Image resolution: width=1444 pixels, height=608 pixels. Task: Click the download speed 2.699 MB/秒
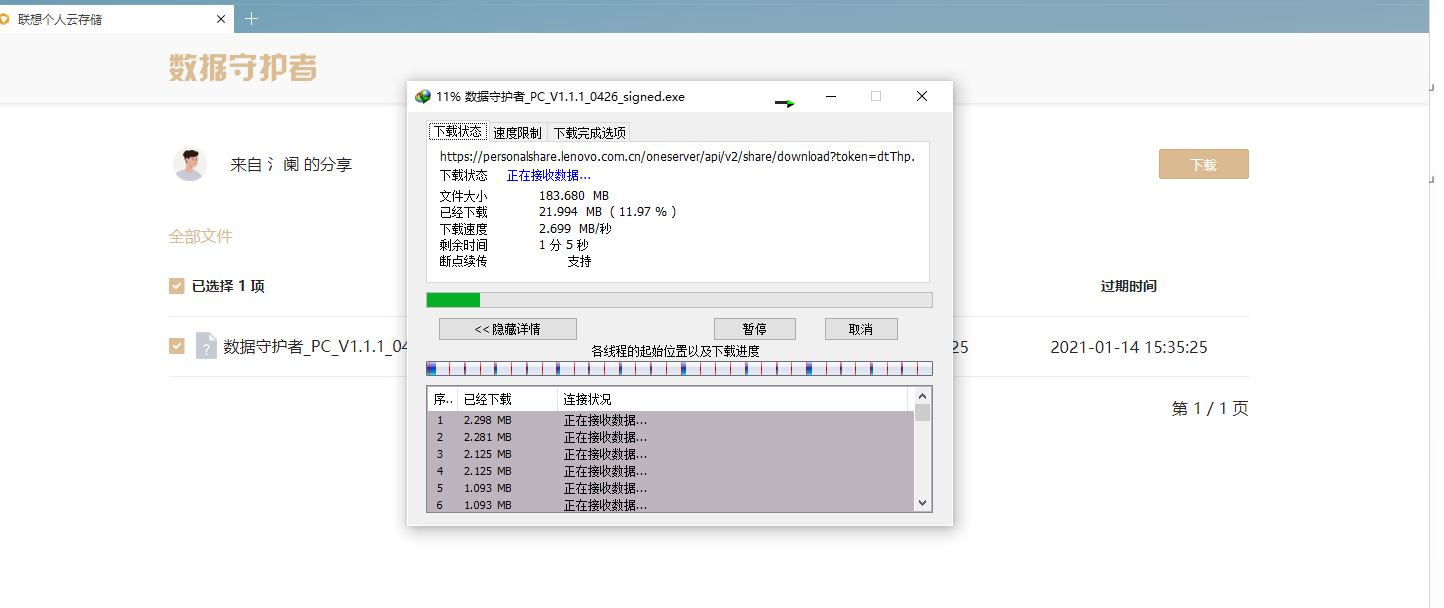tap(575, 229)
